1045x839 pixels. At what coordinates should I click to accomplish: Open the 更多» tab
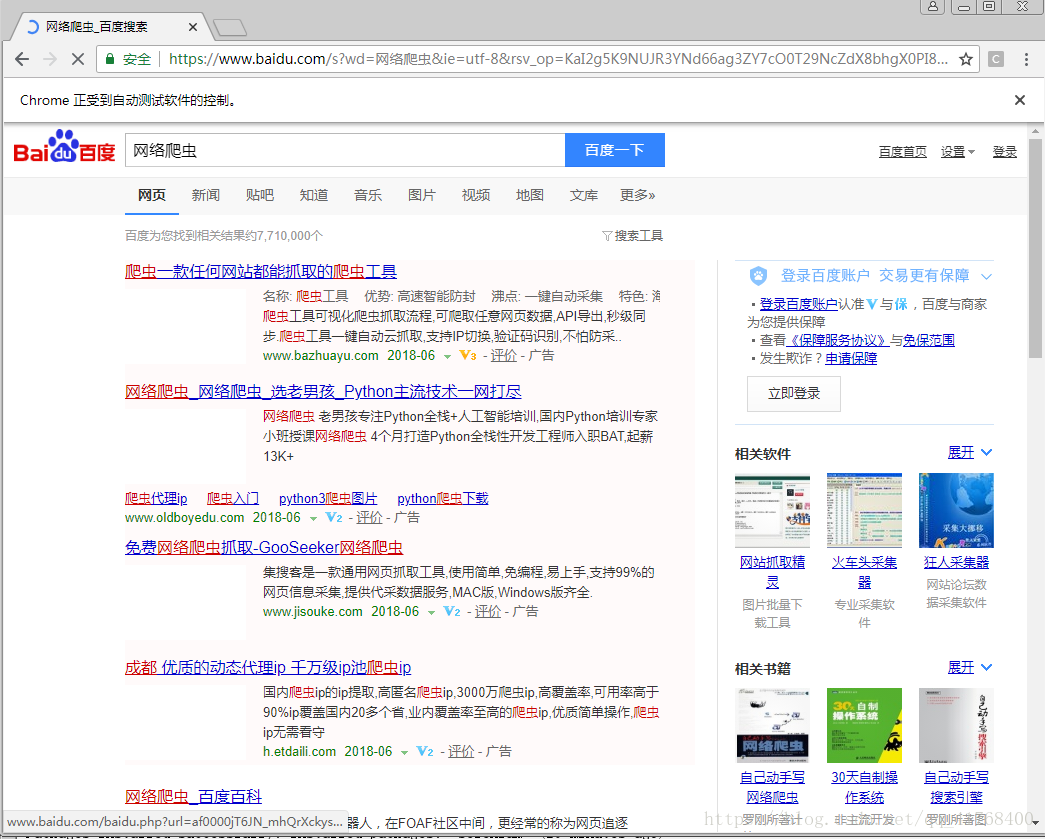(638, 195)
